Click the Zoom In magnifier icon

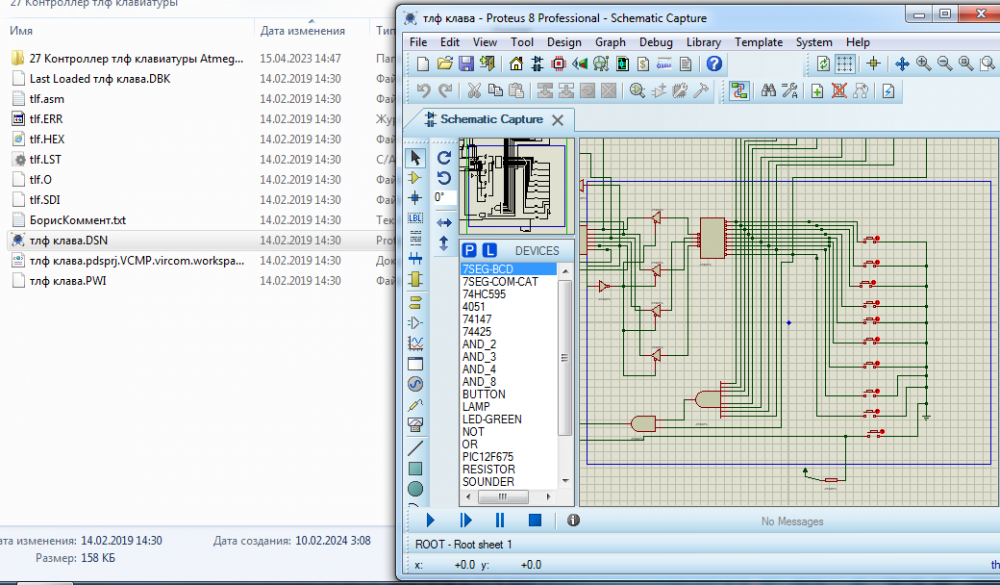pyautogui.click(x=923, y=64)
